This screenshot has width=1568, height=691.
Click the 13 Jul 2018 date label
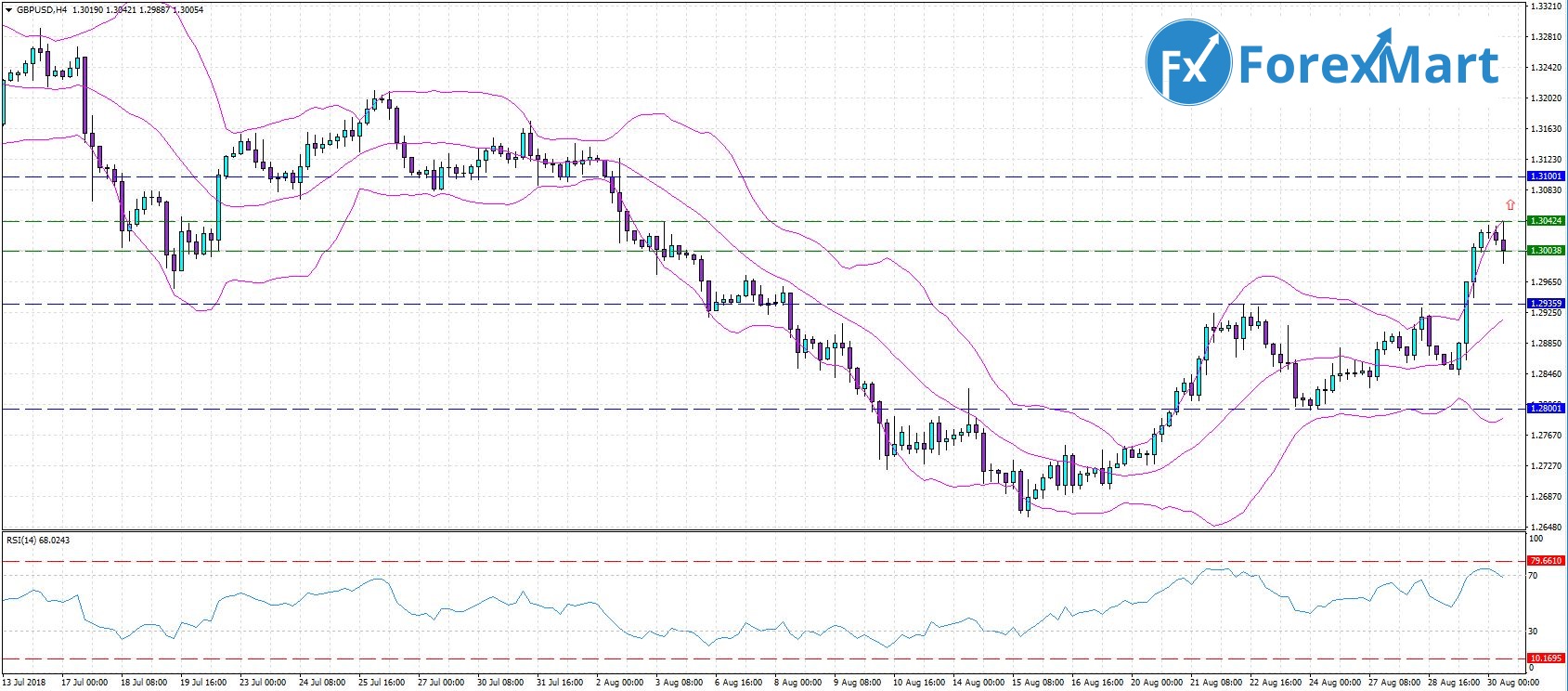pos(24,683)
